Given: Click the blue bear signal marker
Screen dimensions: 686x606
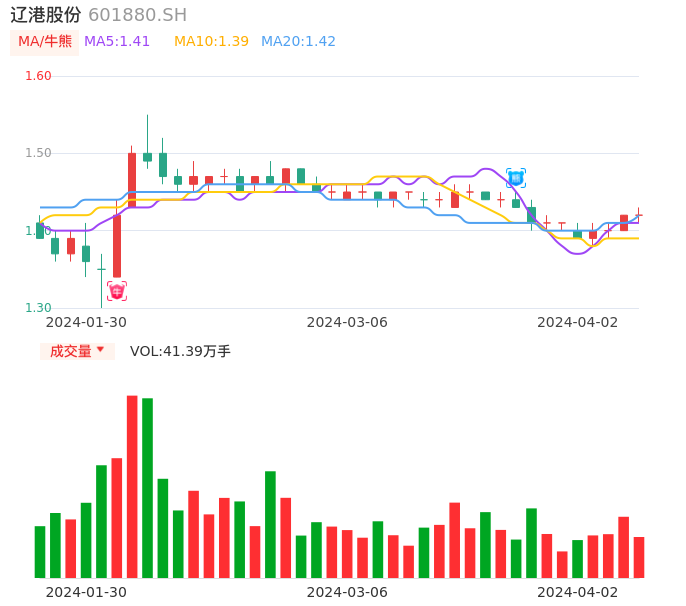Looking at the screenshot, I should point(516,178).
